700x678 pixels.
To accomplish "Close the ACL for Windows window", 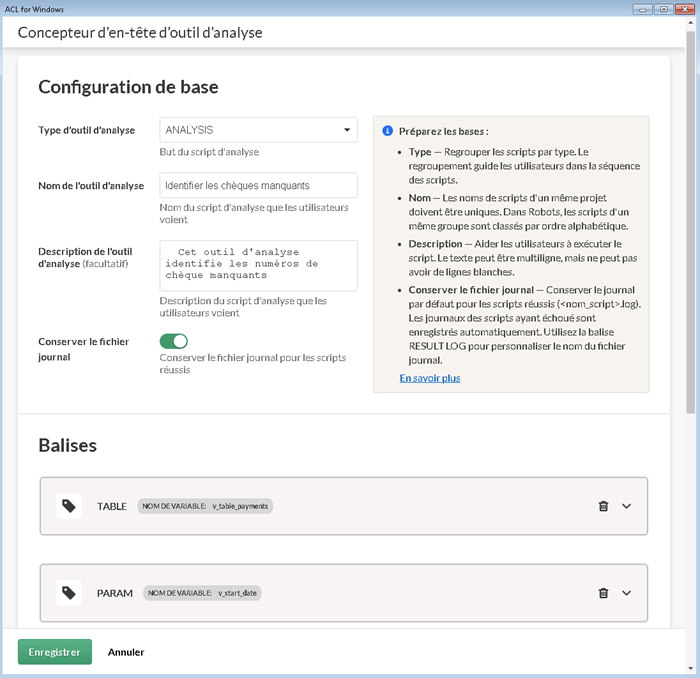I will [x=683, y=8].
